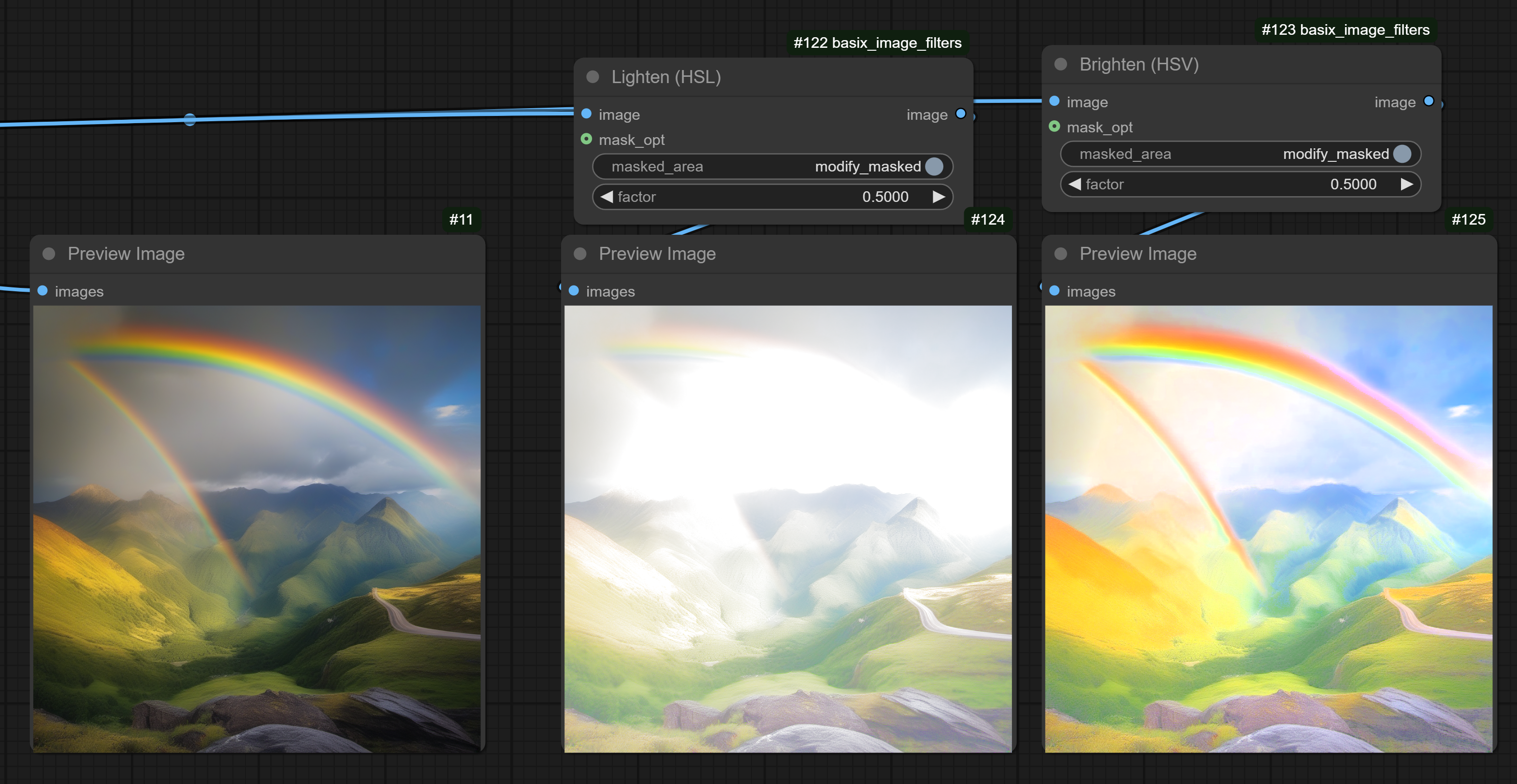
Task: Click collapse dot of Preview Image #124
Action: tap(580, 254)
